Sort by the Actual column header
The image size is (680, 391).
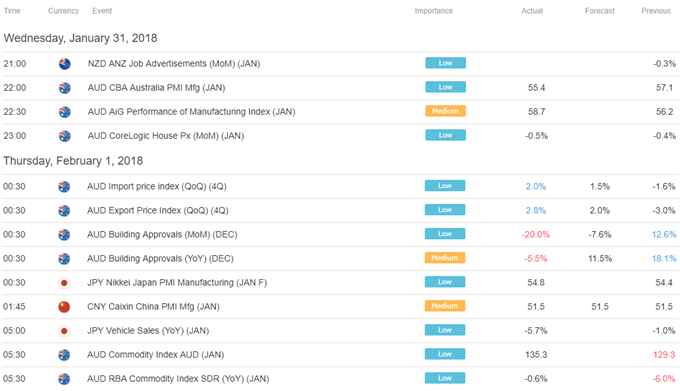532,11
